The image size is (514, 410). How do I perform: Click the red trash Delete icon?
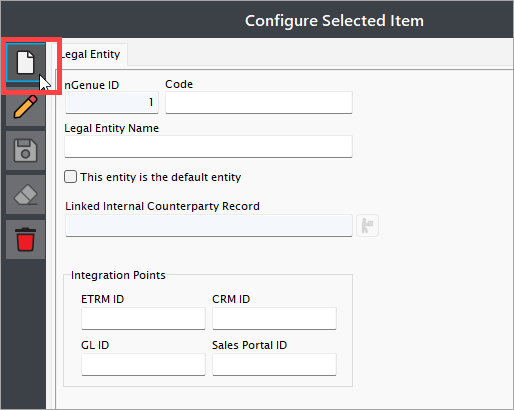[26, 239]
